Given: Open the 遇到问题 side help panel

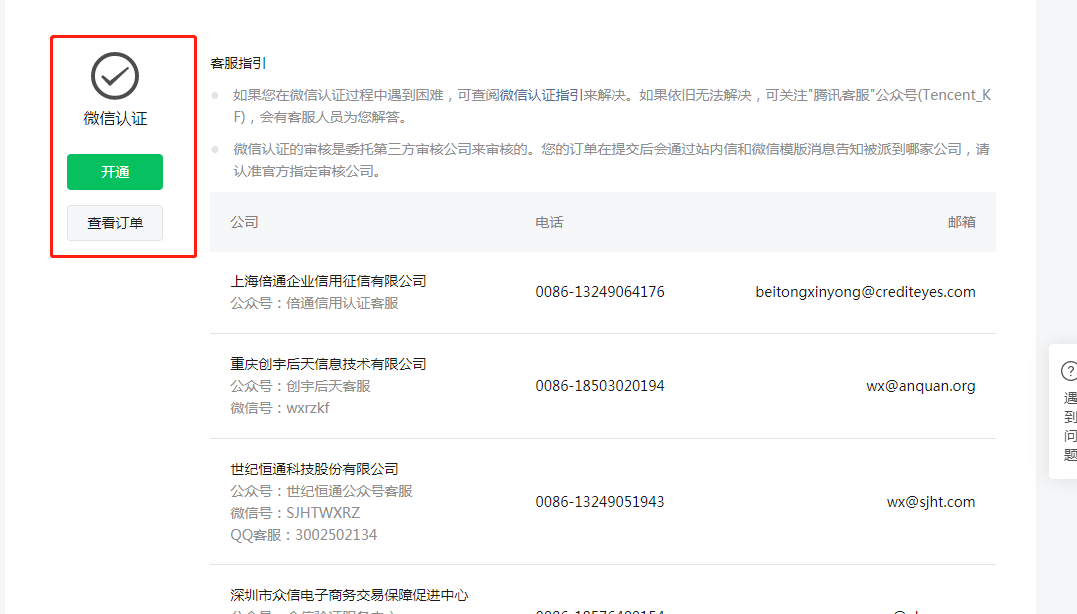Looking at the screenshot, I should pos(1064,411).
